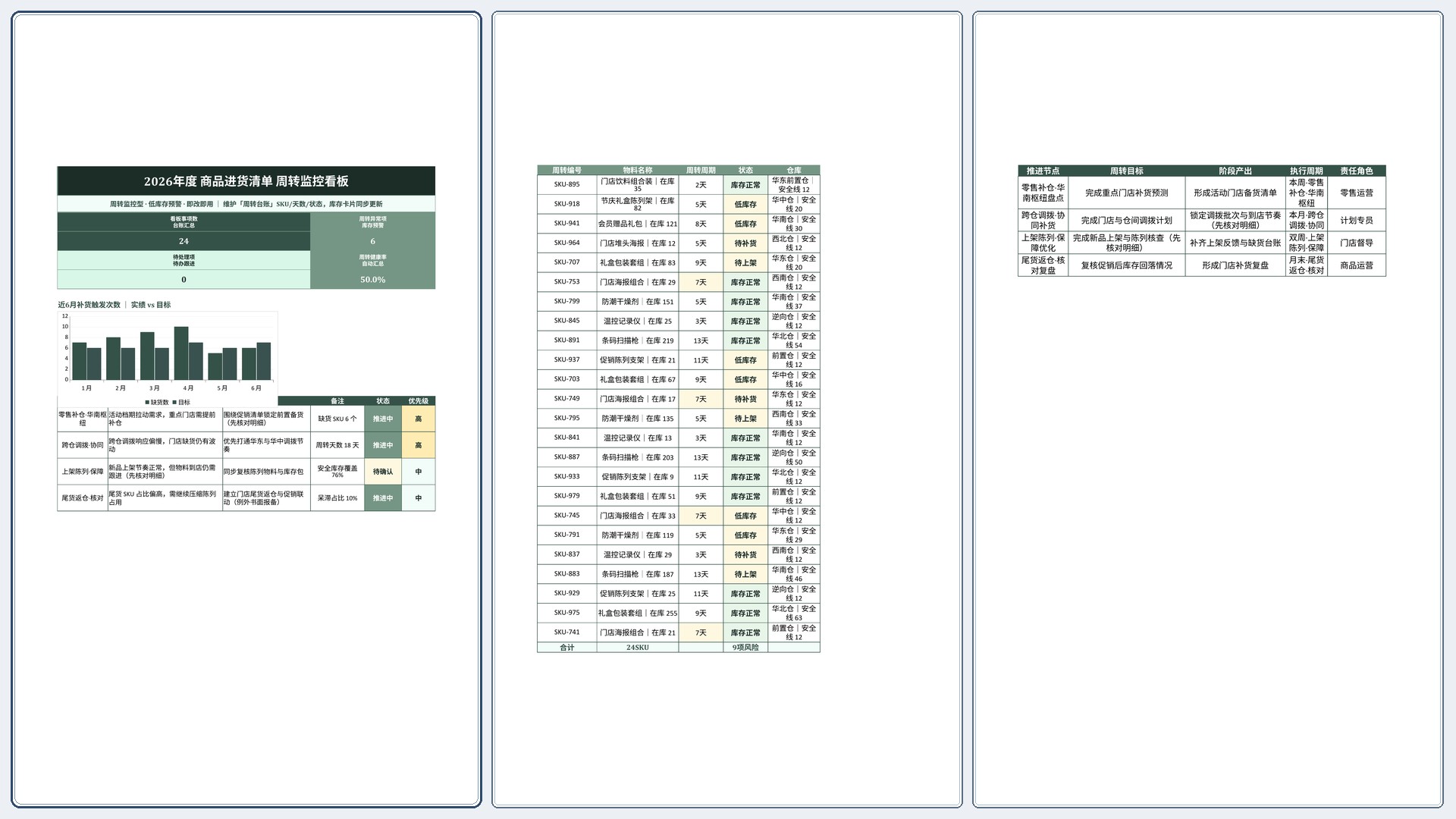This screenshot has width=1456, height=819.
Task: Click the 缺货数 legend entry in chart
Action: 157,403
